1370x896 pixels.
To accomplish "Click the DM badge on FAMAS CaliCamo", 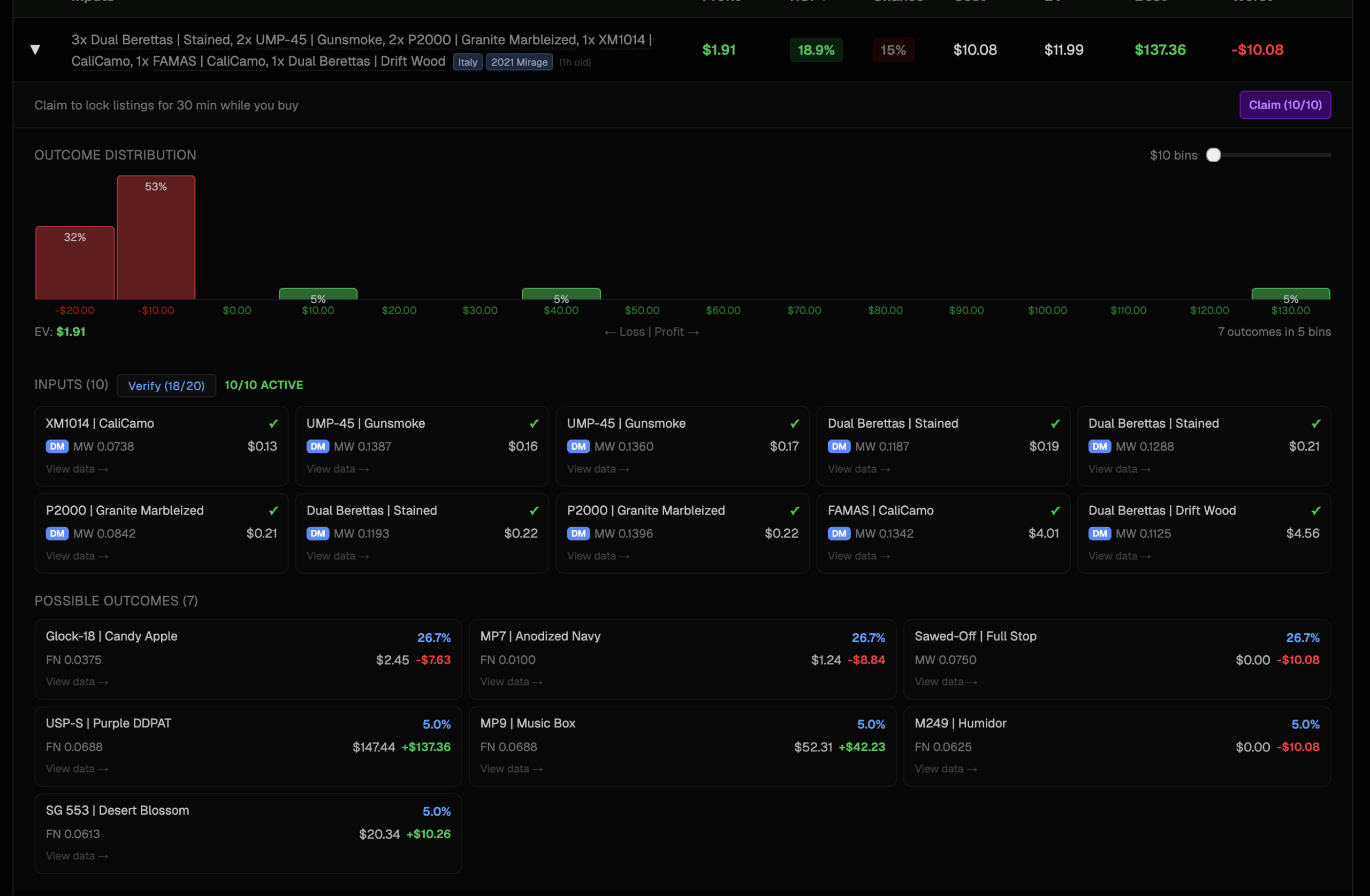I will pos(839,533).
